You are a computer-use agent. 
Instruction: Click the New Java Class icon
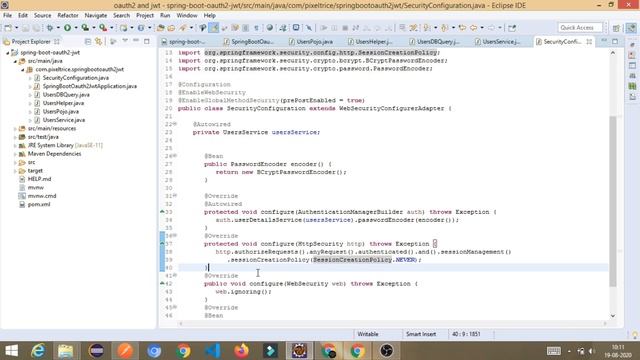141,28
